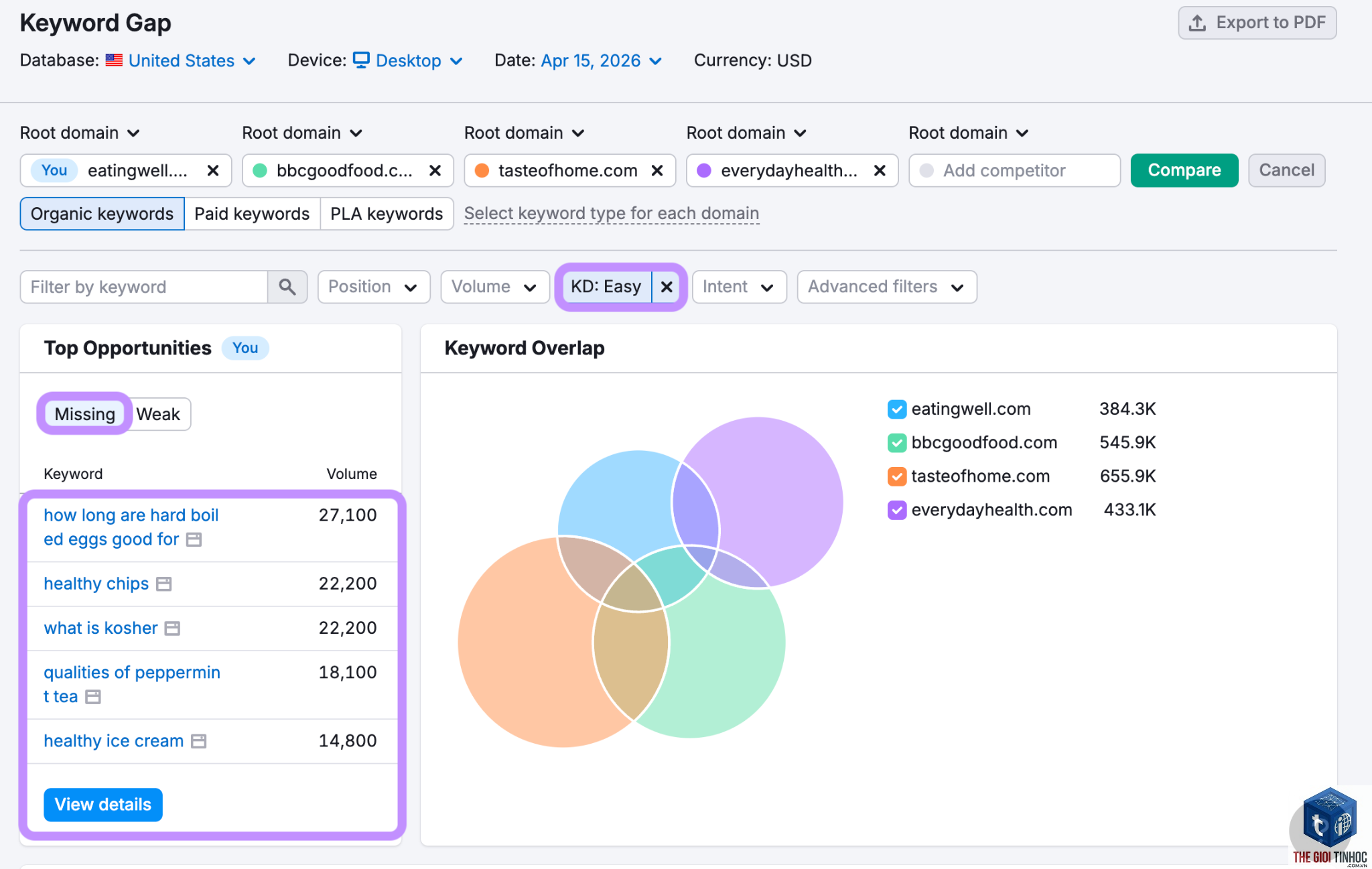Click the United States flag icon

click(114, 60)
